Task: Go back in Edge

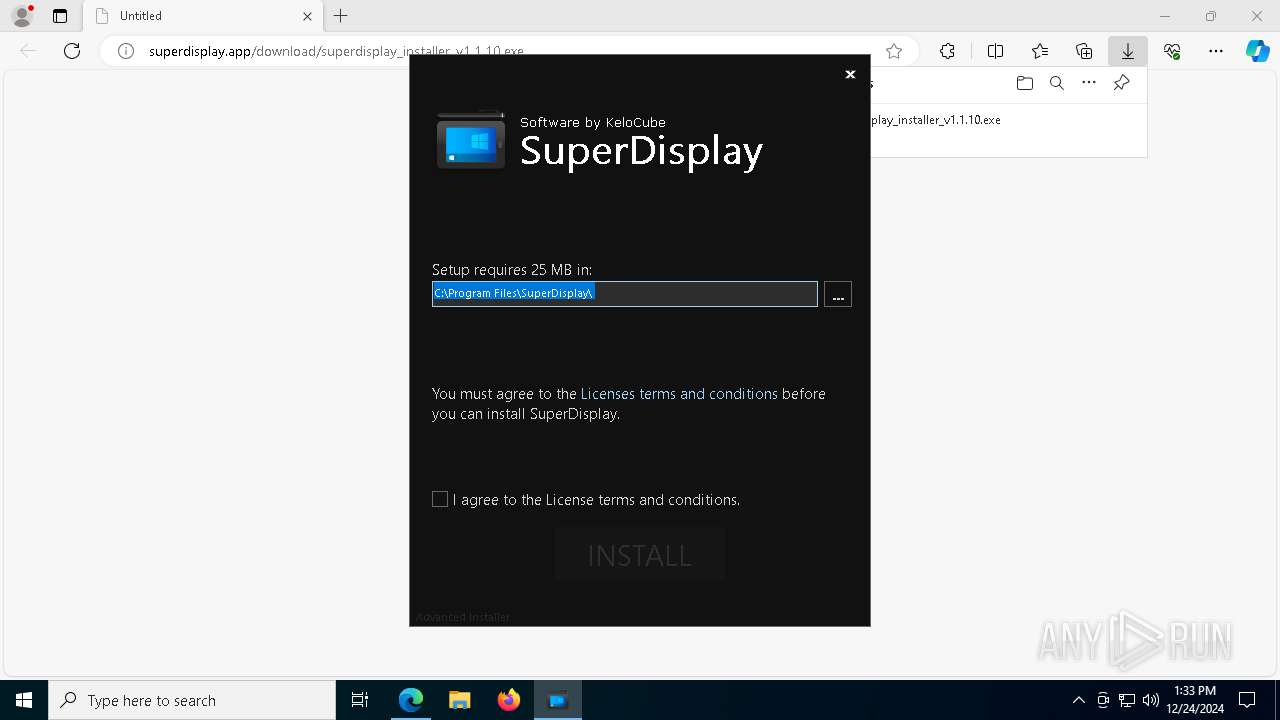Action: pos(28,51)
